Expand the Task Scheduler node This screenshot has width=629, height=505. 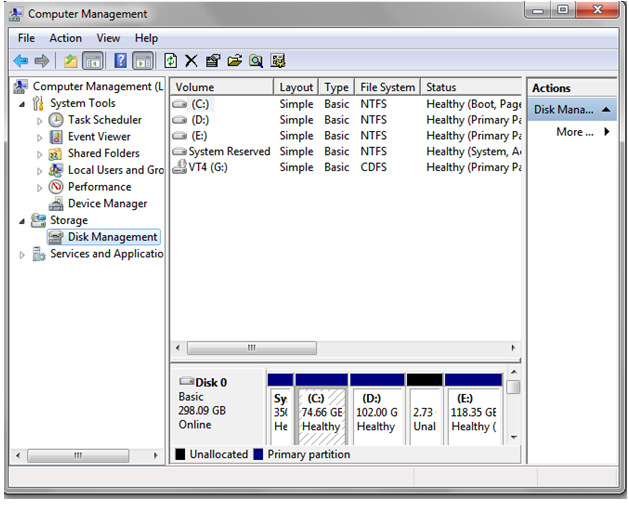[39, 121]
